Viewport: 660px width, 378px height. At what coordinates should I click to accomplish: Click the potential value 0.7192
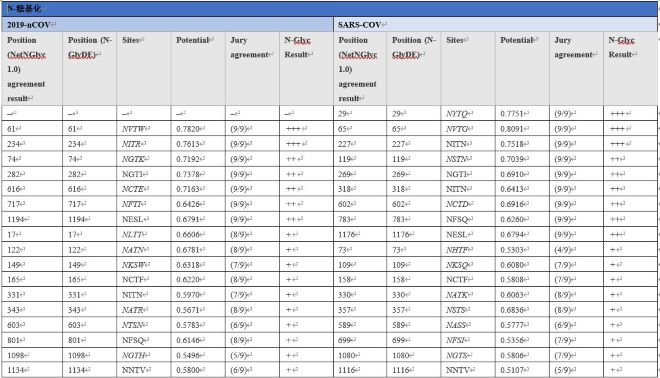point(188,159)
